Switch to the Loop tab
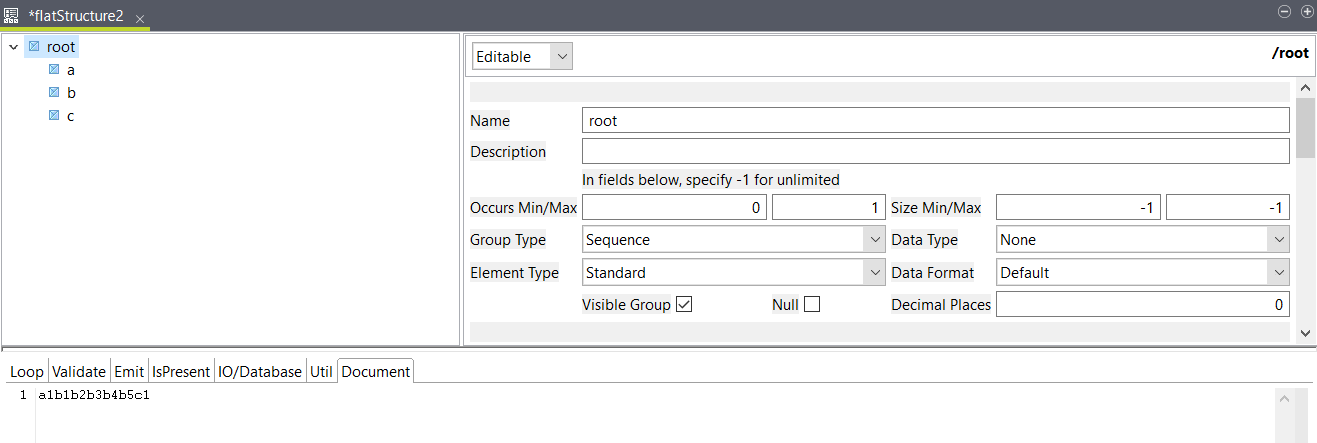1317x443 pixels. click(x=27, y=372)
